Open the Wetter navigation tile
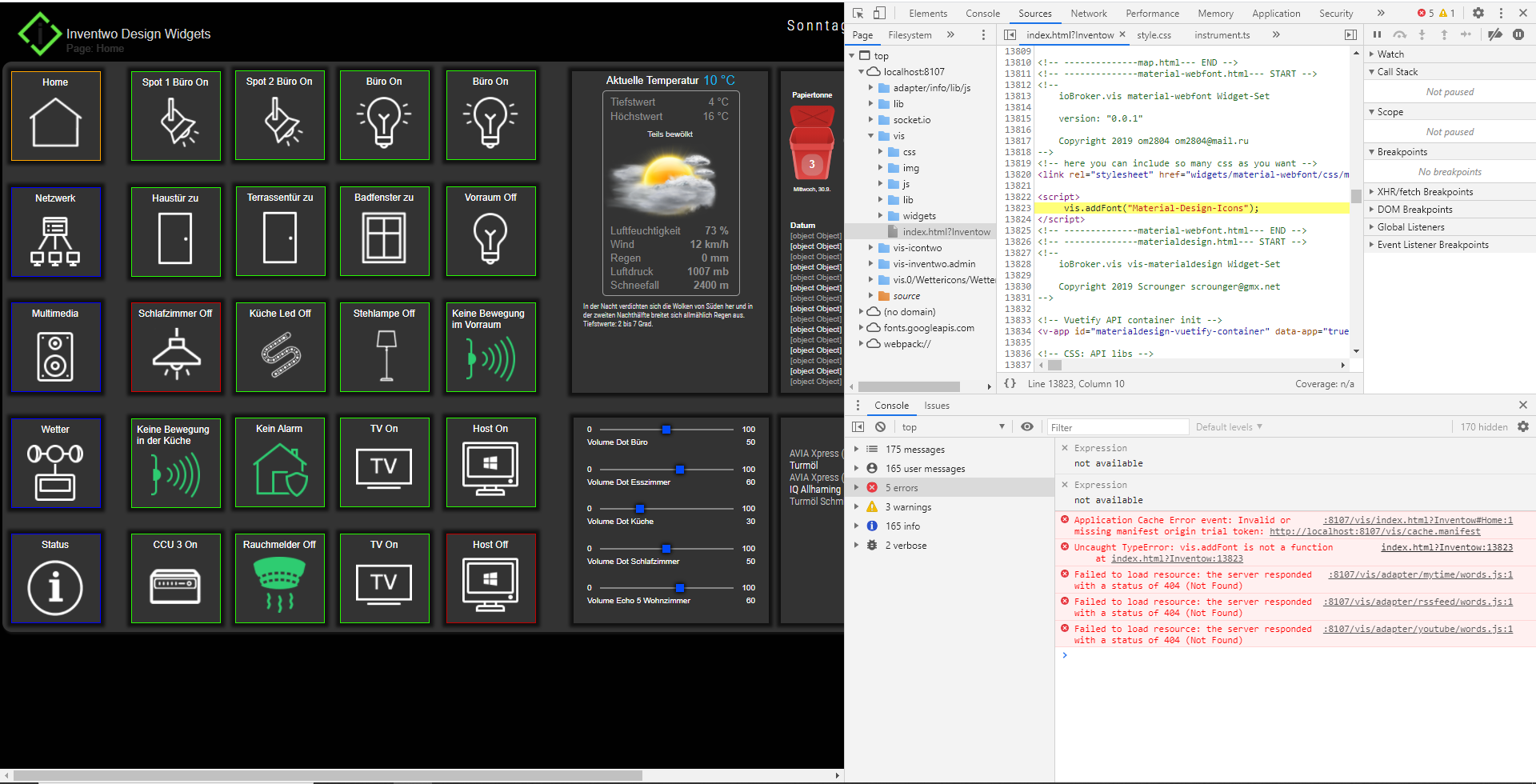This screenshot has height=784, width=1536. [56, 463]
